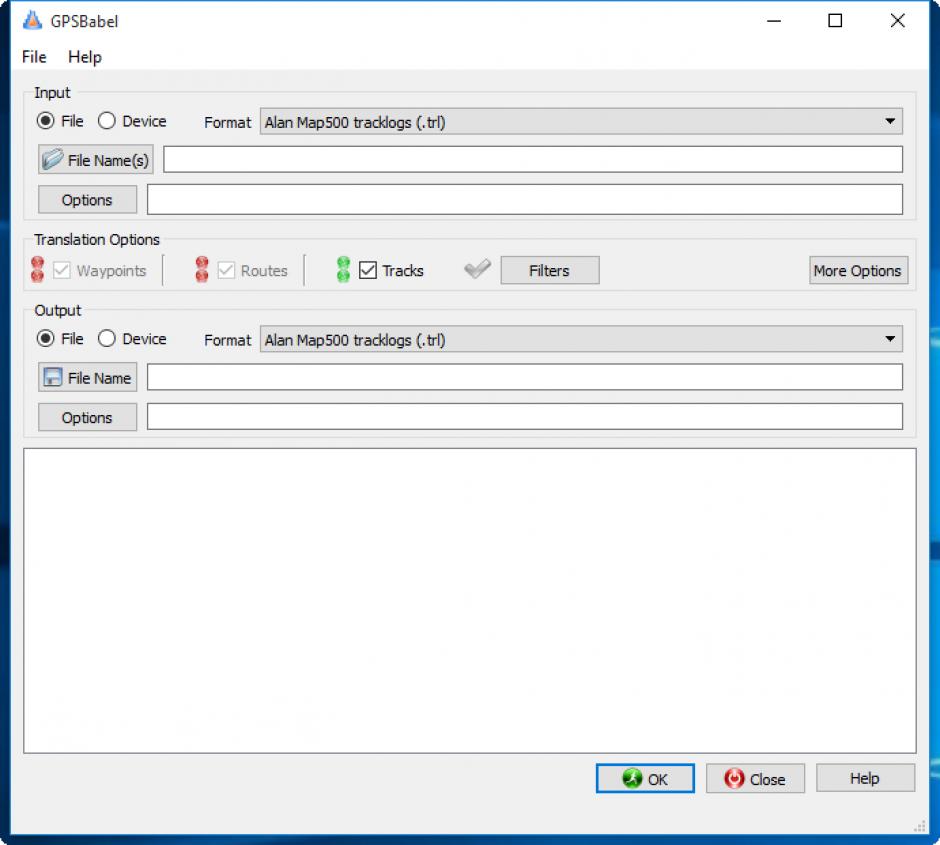Select the output File radio button

click(46, 339)
